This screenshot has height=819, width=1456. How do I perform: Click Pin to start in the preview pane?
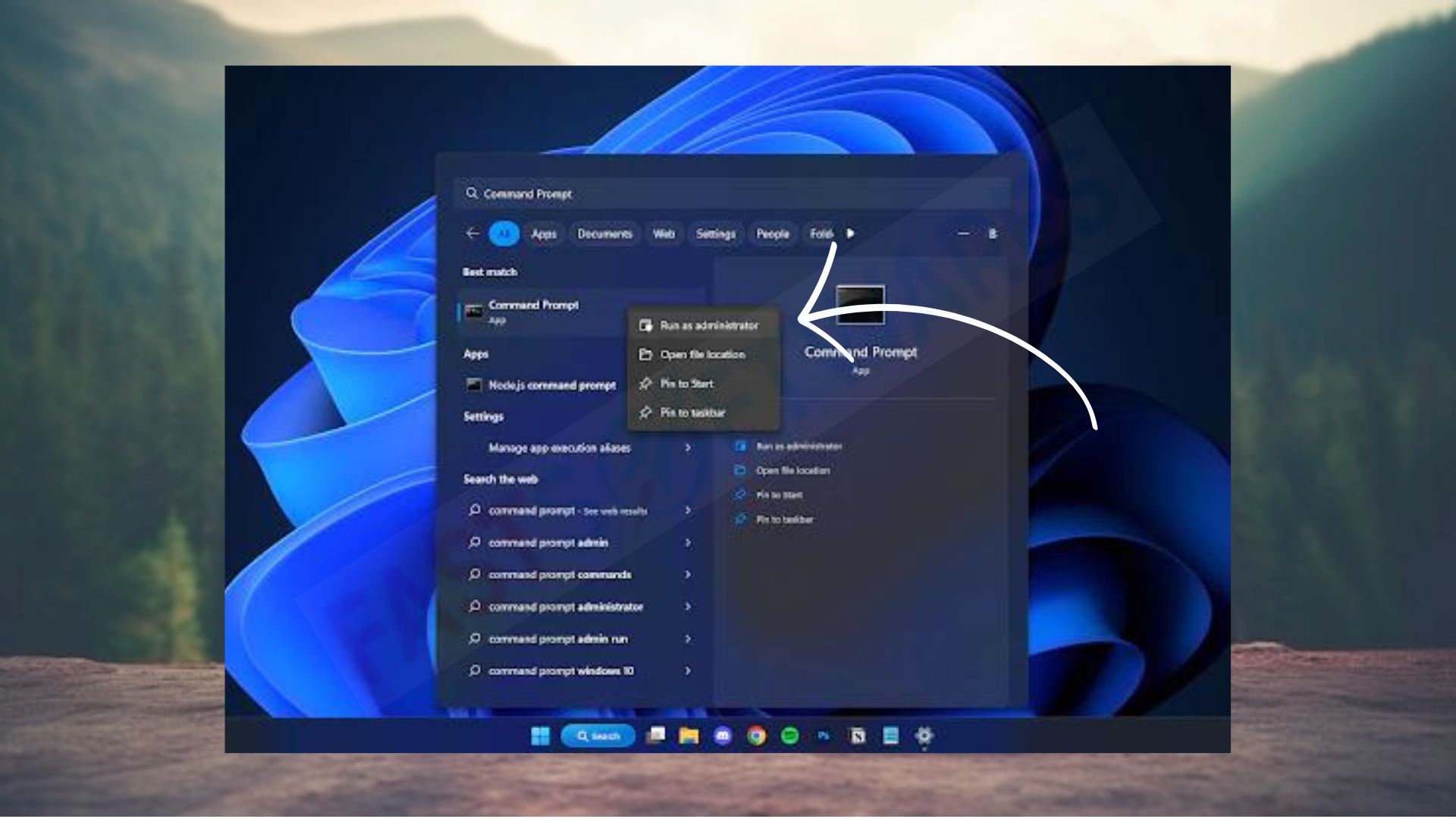coord(768,494)
